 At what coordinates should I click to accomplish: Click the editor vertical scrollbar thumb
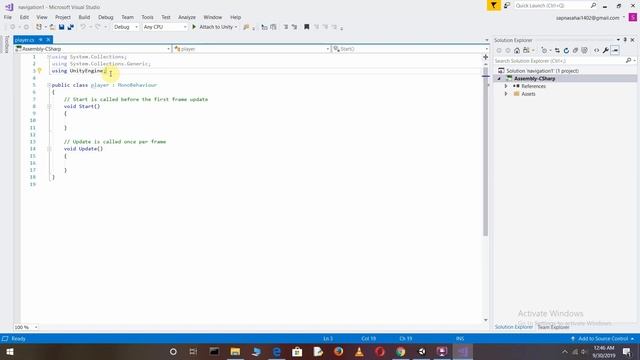(x=485, y=151)
